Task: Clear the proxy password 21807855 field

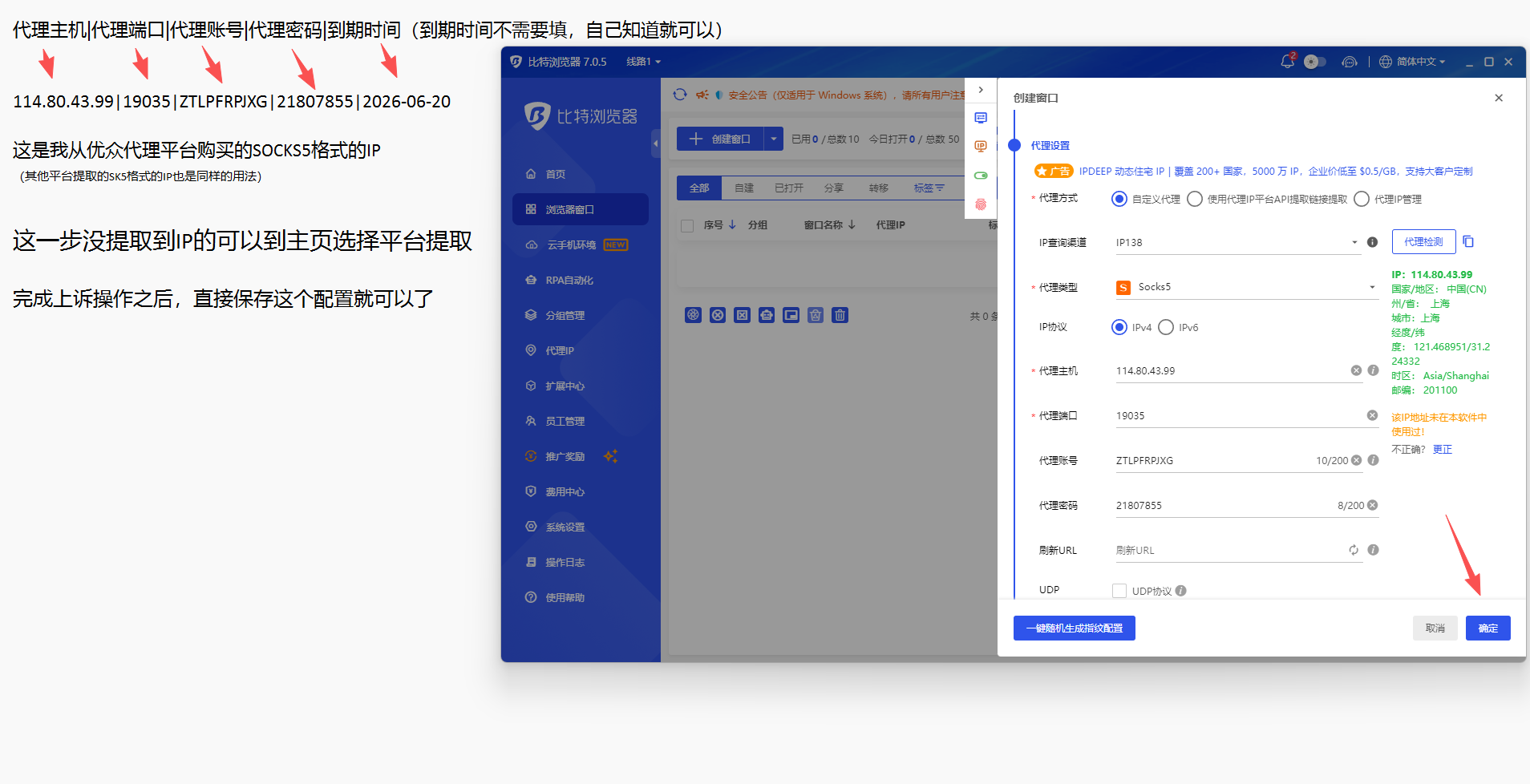Action: point(1372,505)
